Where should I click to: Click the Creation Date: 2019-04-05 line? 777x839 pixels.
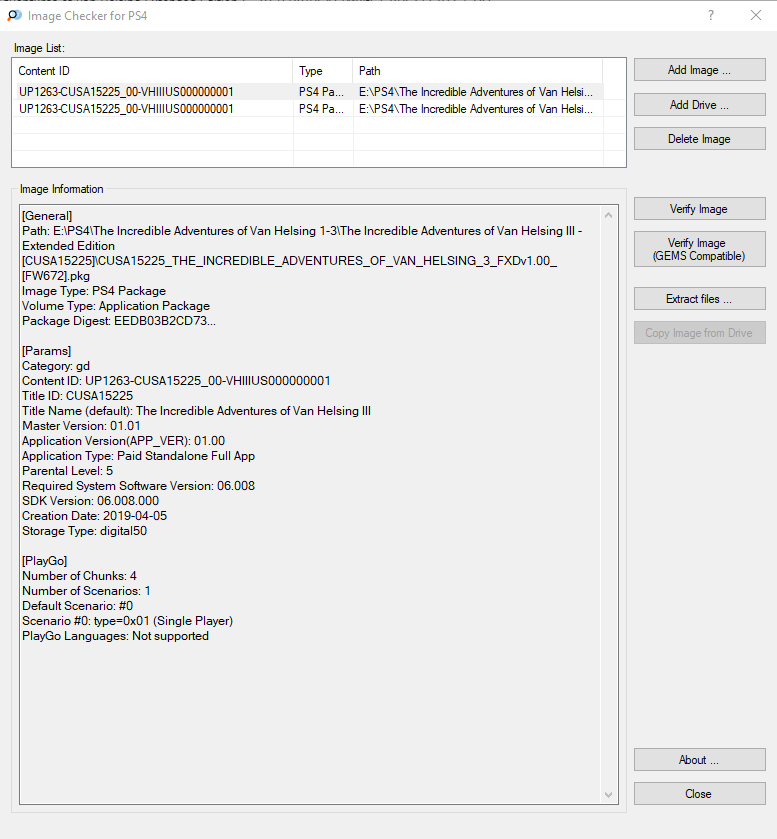(x=95, y=516)
